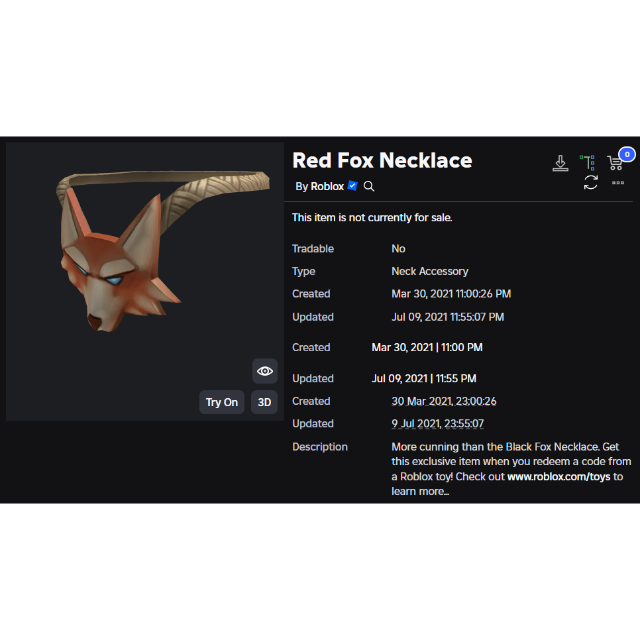The image size is (640, 640).
Task: Click the Red Fox Necklace title
Action: (x=382, y=160)
